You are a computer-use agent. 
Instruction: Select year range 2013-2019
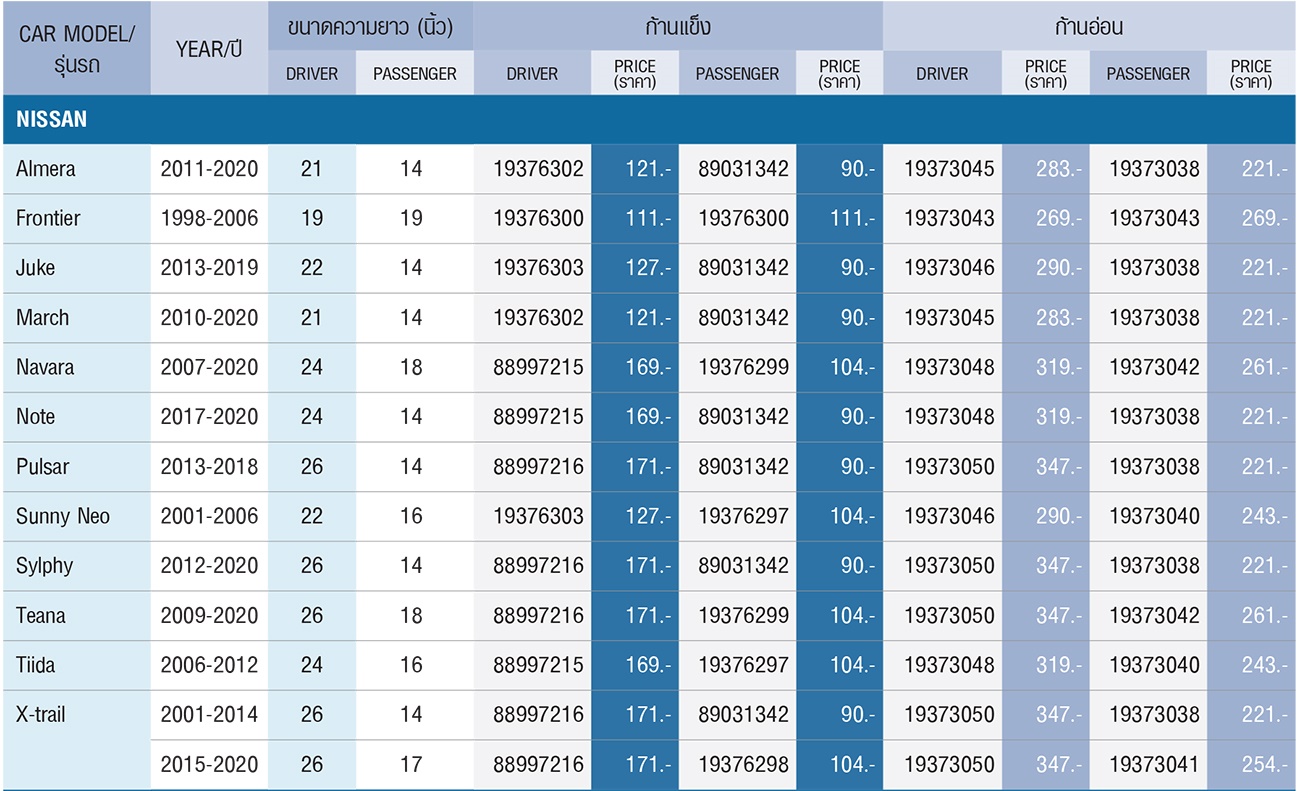coord(209,268)
